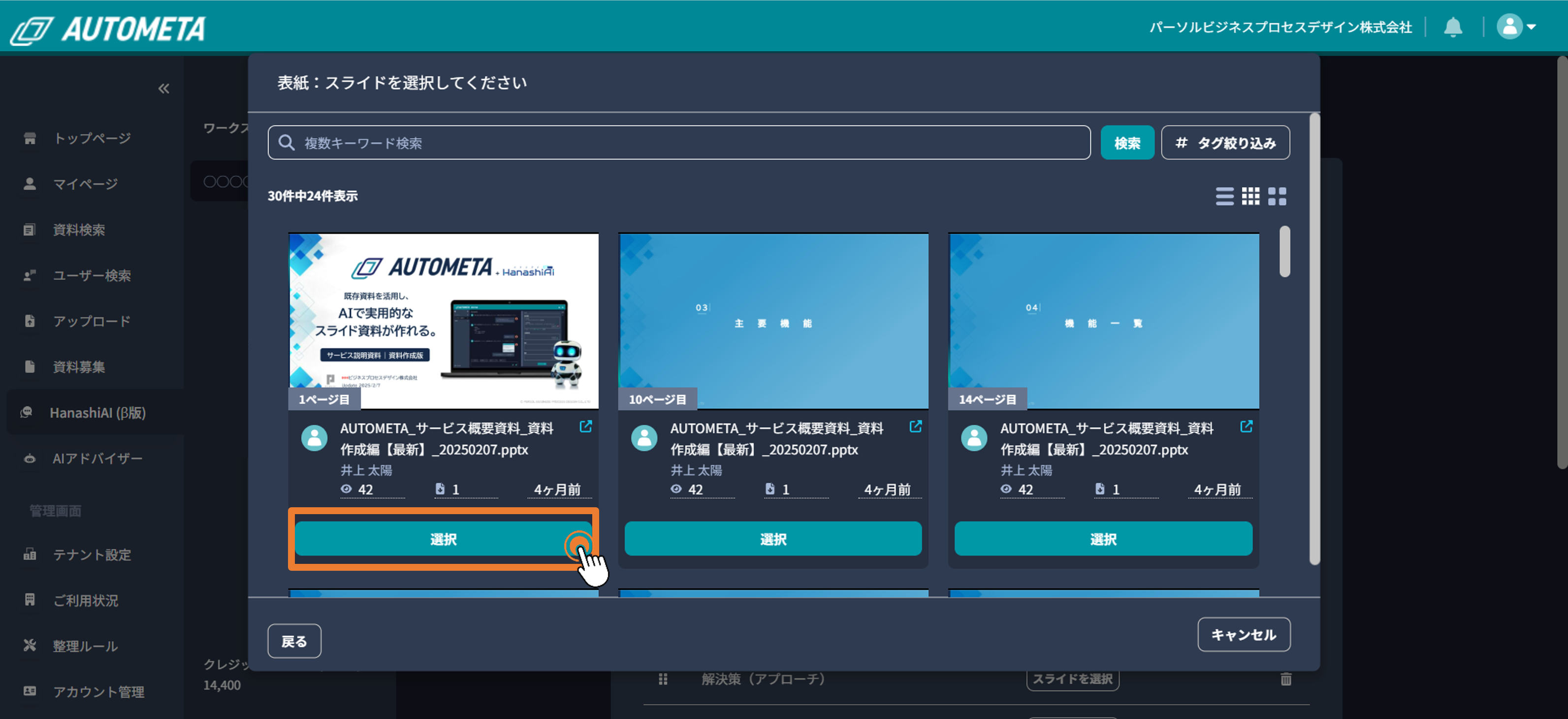Screen dimensions: 1568x719
Task: Click the マイページ person icon
Action: pyautogui.click(x=30, y=184)
